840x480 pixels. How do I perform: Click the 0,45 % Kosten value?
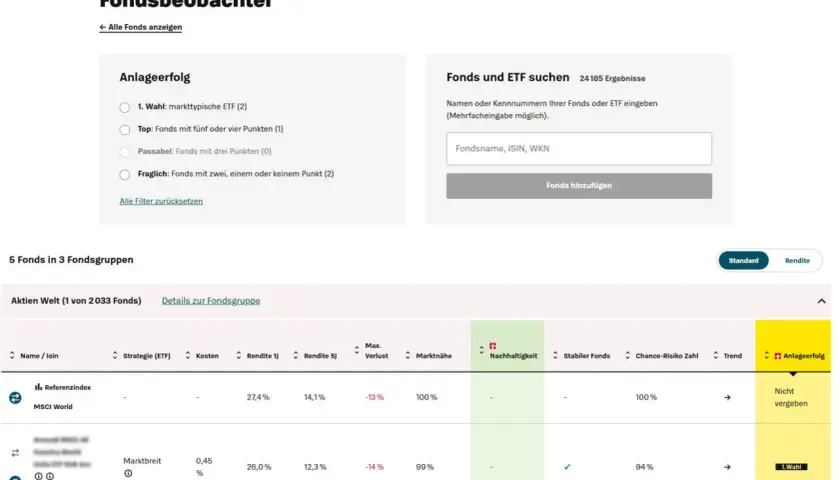[204, 467]
